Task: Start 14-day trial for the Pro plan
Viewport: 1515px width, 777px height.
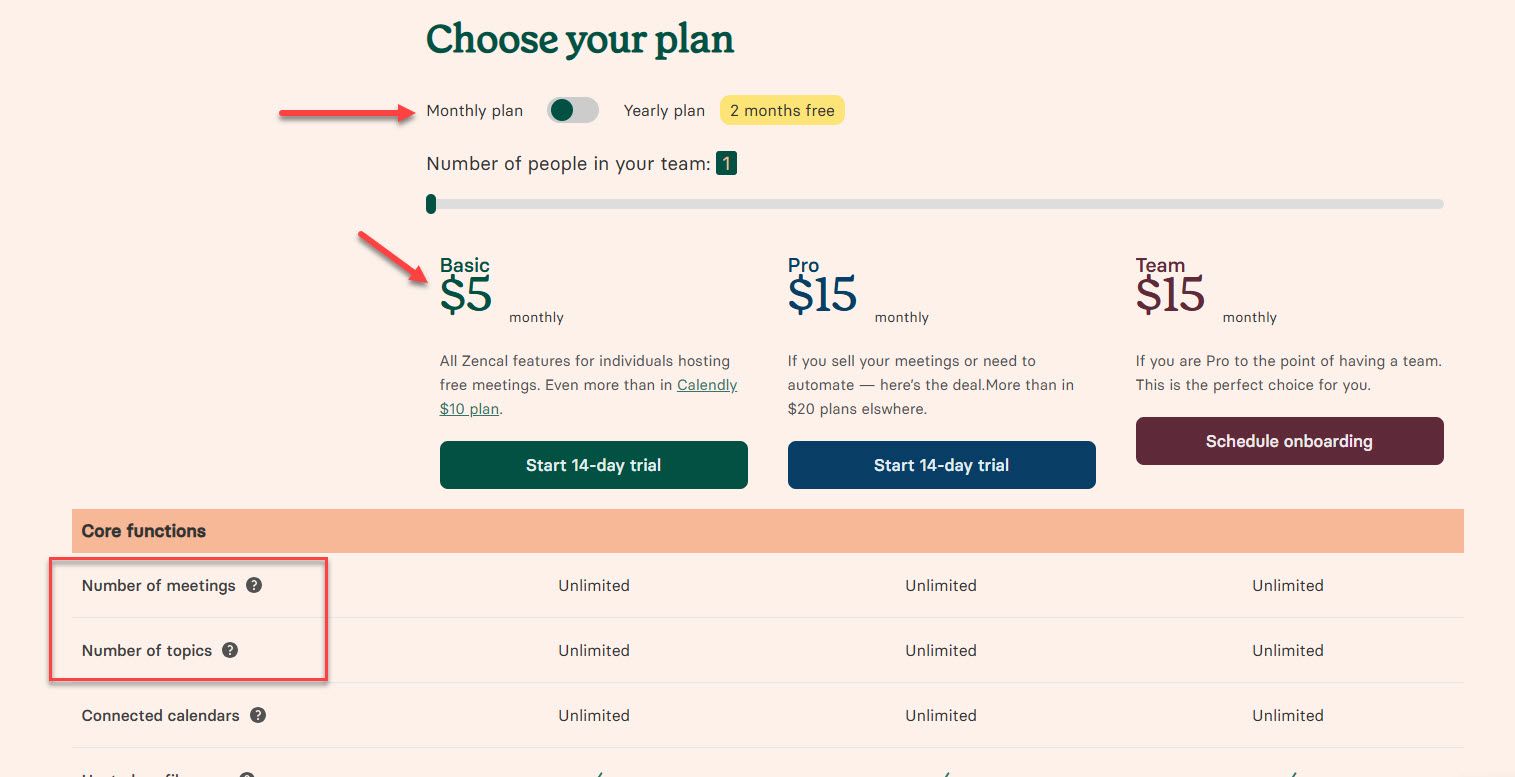Action: tap(941, 464)
